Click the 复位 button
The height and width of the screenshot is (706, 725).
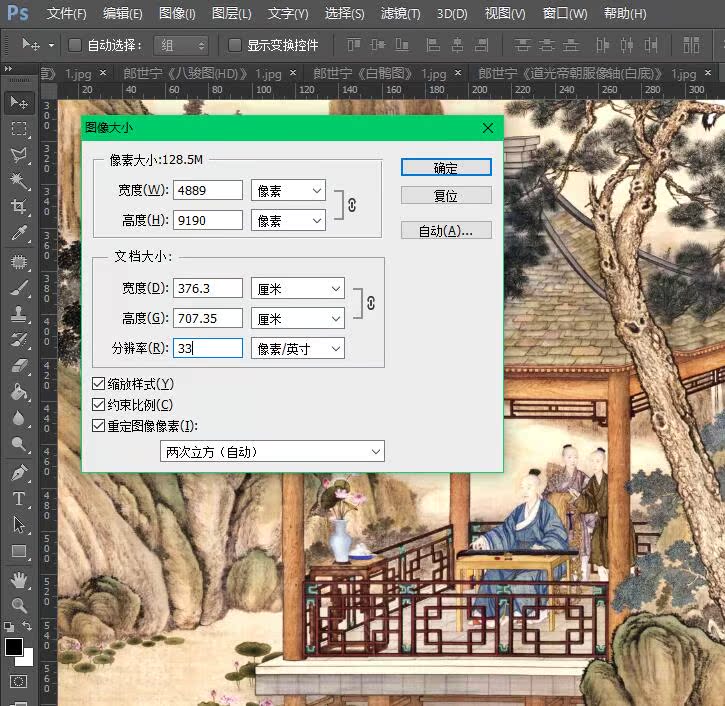tap(446, 196)
